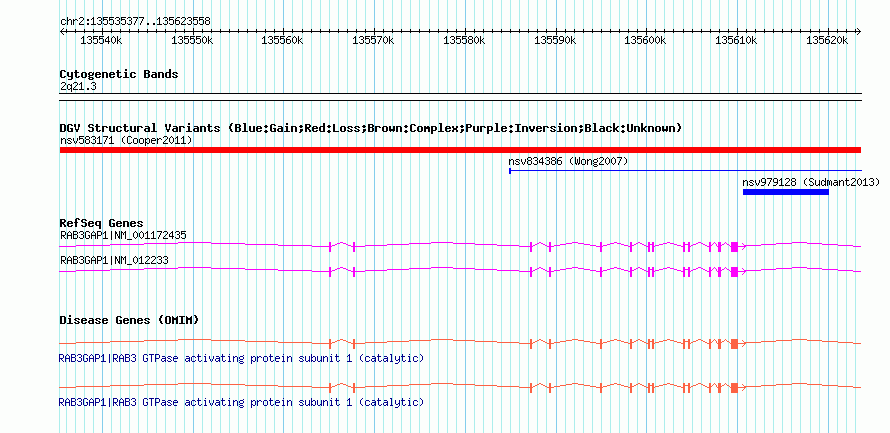Click the left arrowhead of the ruler
890x433 pixels.
(x=62, y=31)
